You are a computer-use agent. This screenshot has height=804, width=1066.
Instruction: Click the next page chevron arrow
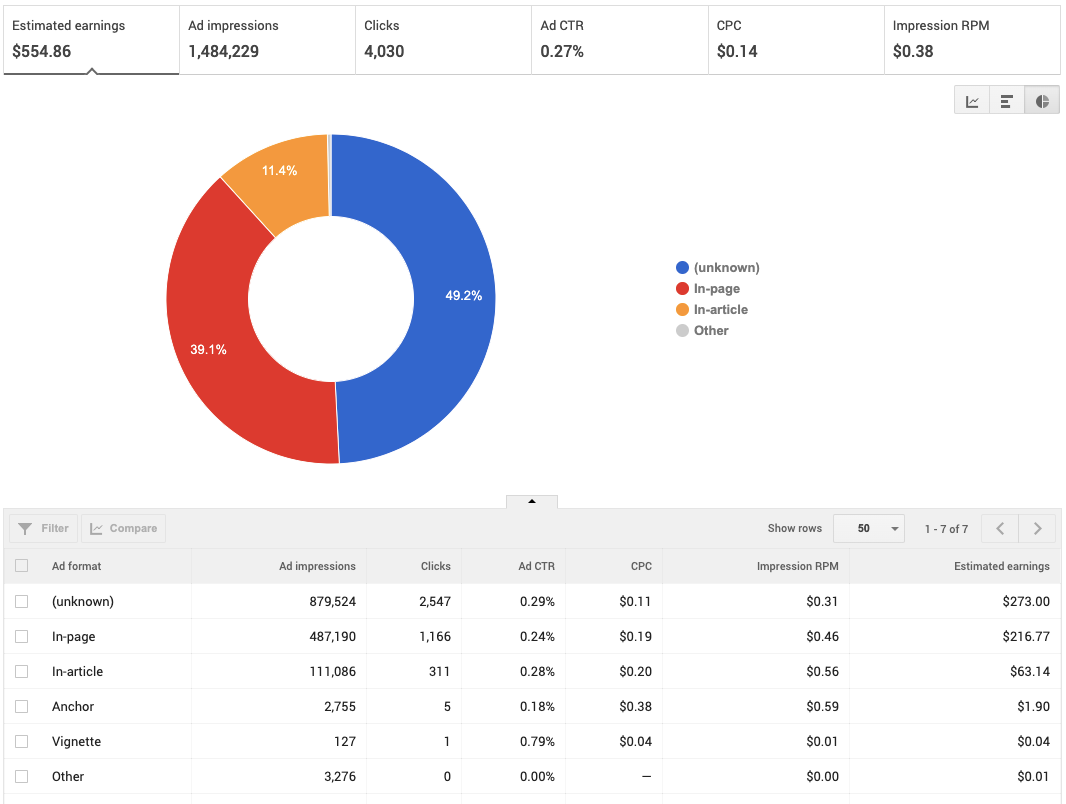tap(1037, 528)
